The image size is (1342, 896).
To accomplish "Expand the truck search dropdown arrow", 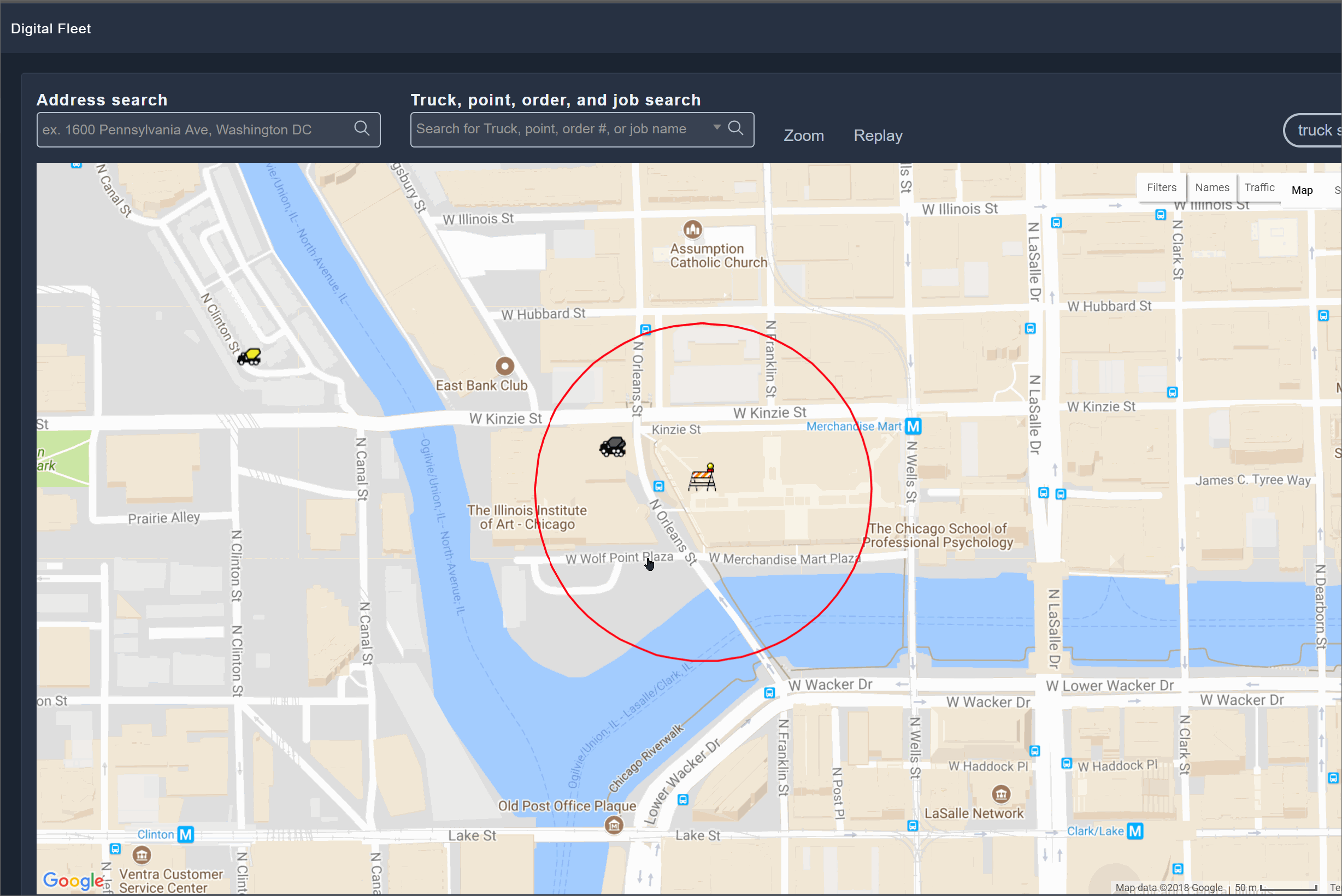I will pyautogui.click(x=717, y=127).
